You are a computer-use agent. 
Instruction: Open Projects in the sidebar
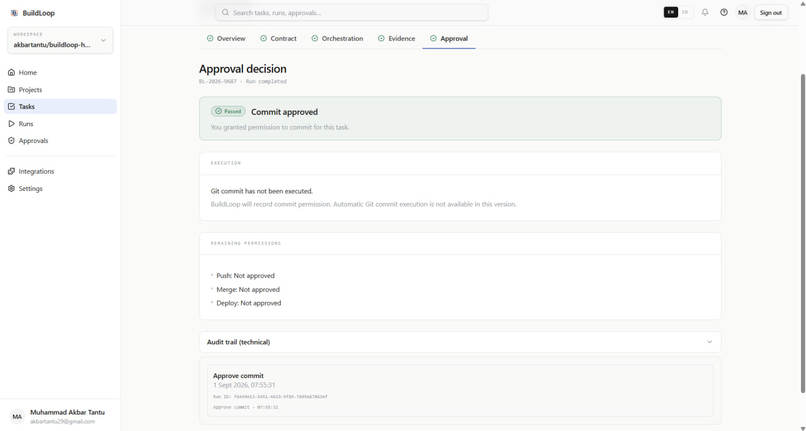click(x=60, y=89)
